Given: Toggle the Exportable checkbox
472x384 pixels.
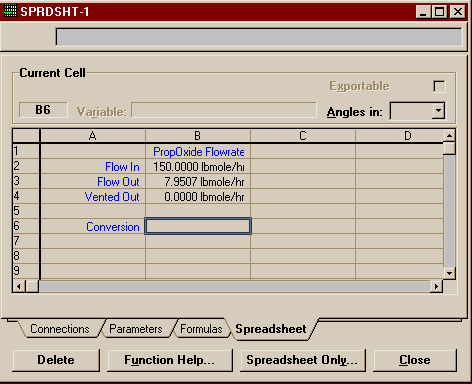Looking at the screenshot, I should point(439,86).
